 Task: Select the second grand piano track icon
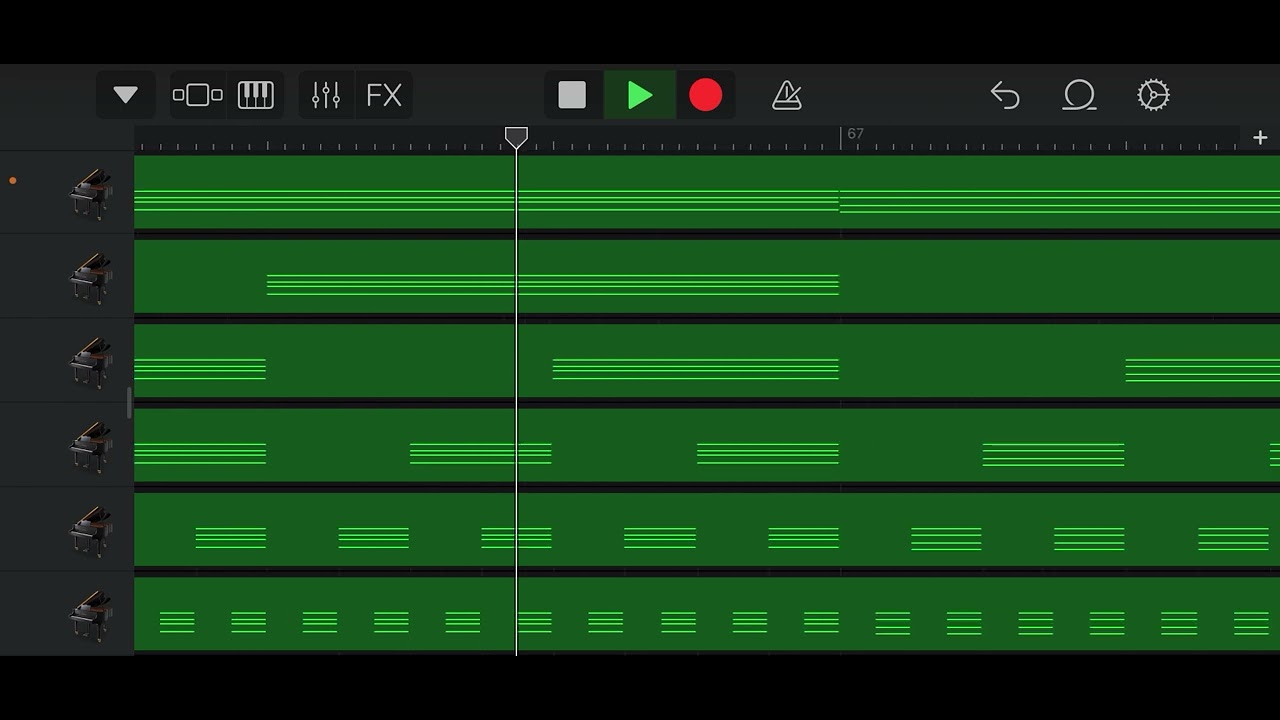pos(90,278)
